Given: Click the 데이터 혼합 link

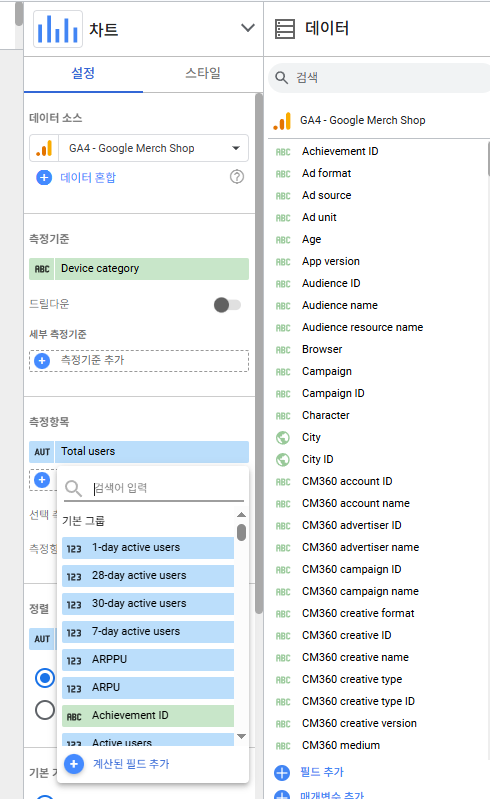Looking at the screenshot, I should coord(88,177).
